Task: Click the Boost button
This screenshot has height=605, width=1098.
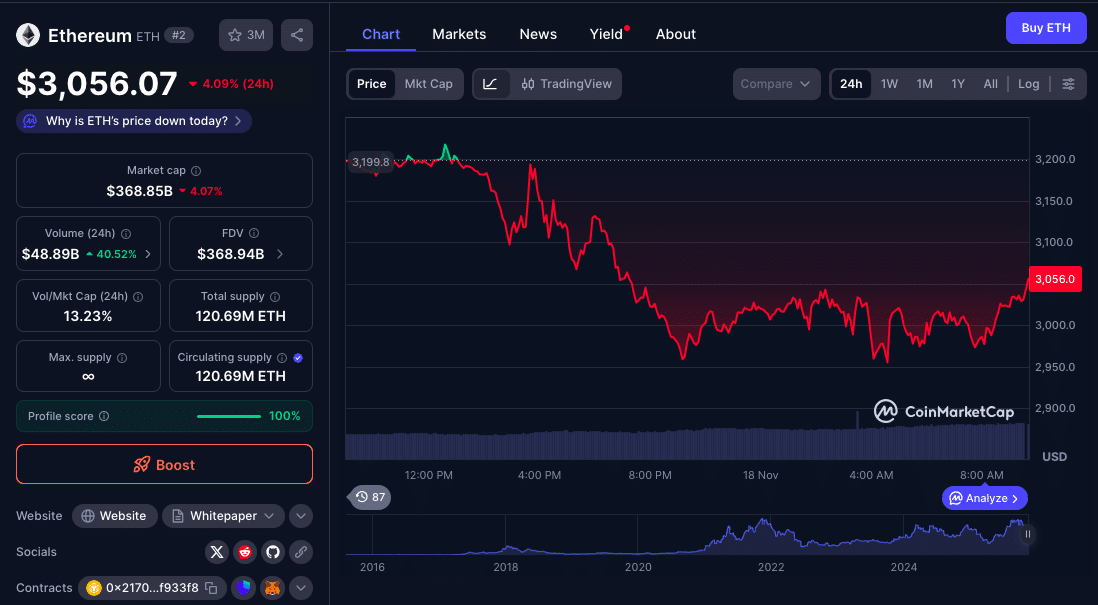Action: click(165, 464)
